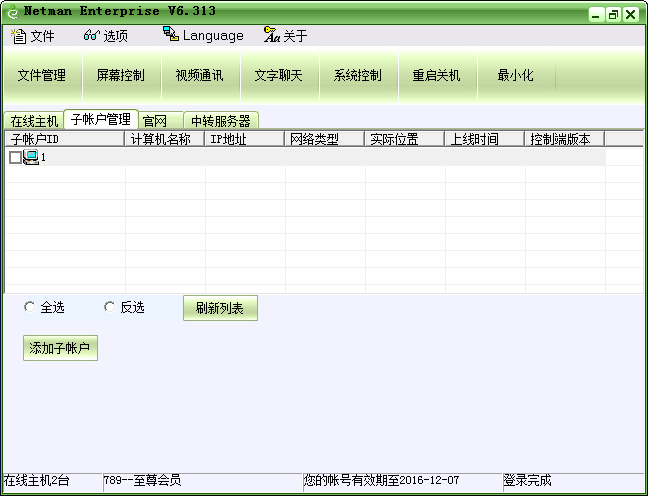Click the 视频通讯 toolbar button
648x496 pixels.
tap(200, 76)
